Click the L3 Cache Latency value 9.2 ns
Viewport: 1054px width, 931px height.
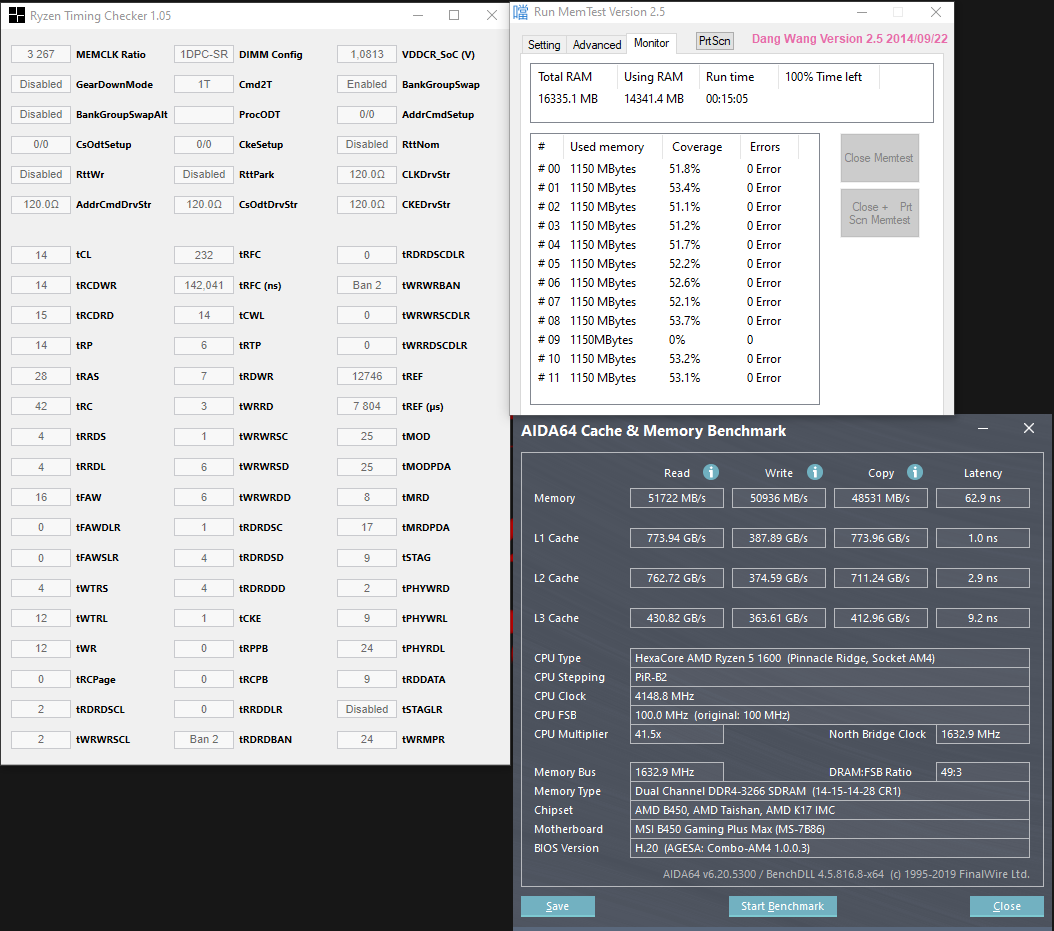[x=983, y=618]
